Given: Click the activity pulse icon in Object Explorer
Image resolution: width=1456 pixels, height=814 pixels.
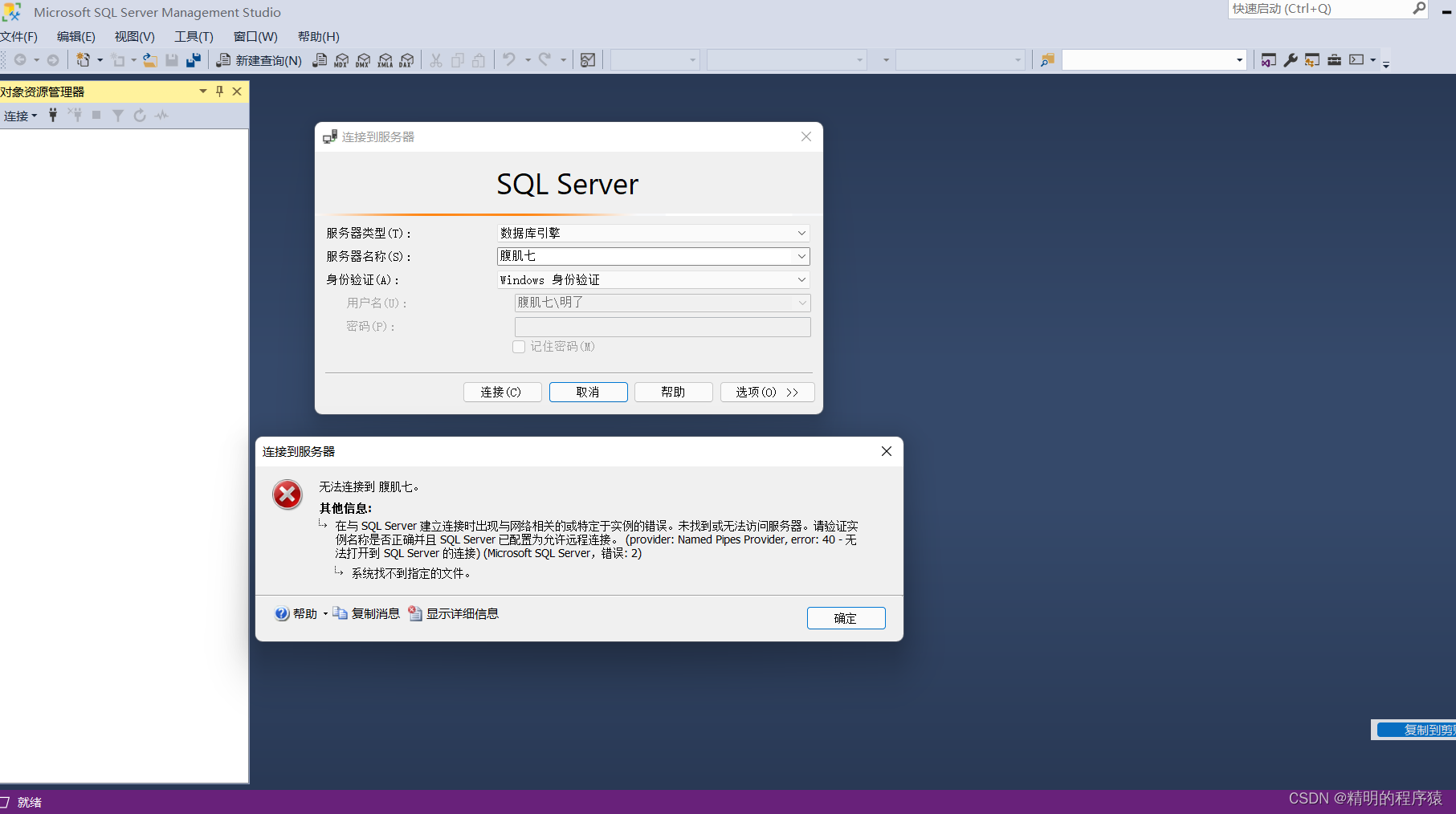Looking at the screenshot, I should click(161, 116).
